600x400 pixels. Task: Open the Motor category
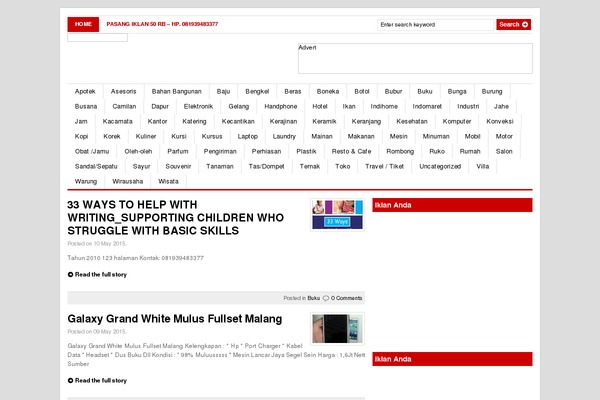pos(504,136)
